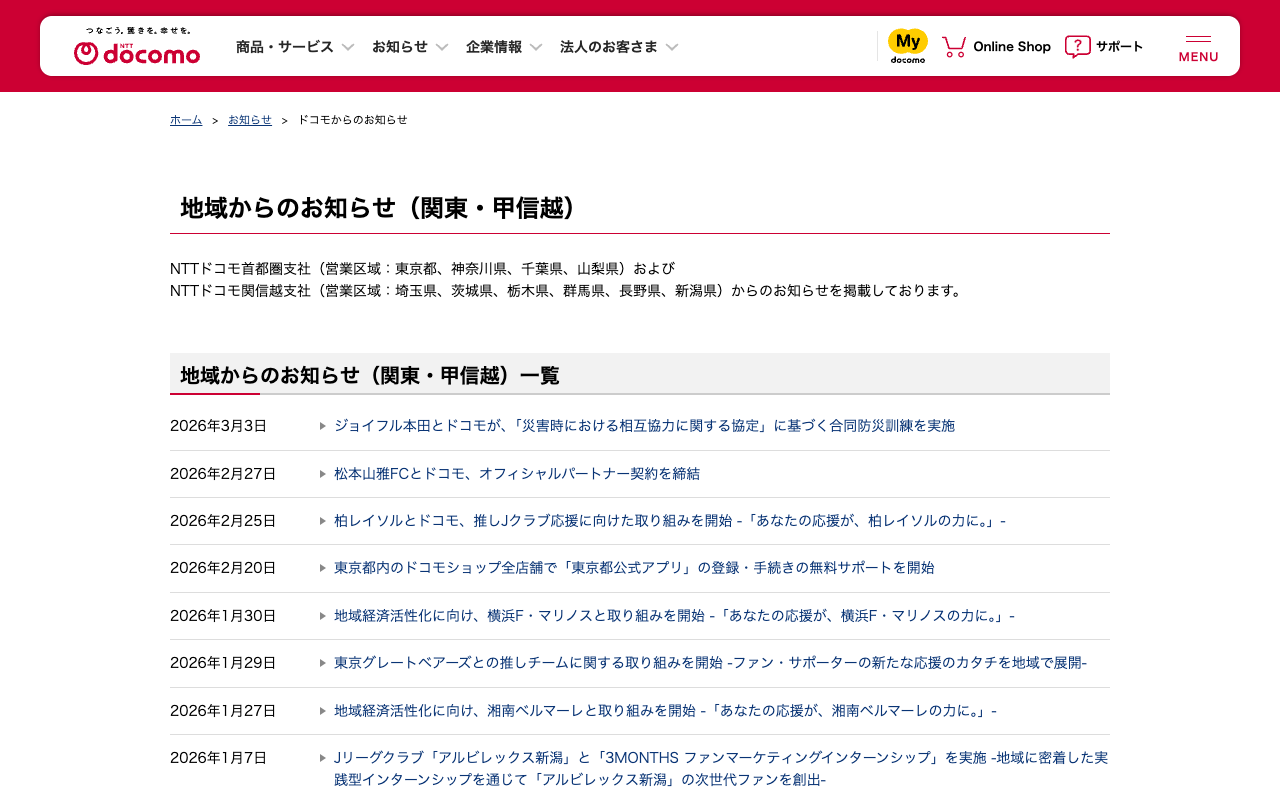Click the arrow bullet beside 松本山雅FC article
Screen dimensions: 1280x800
tap(323, 474)
